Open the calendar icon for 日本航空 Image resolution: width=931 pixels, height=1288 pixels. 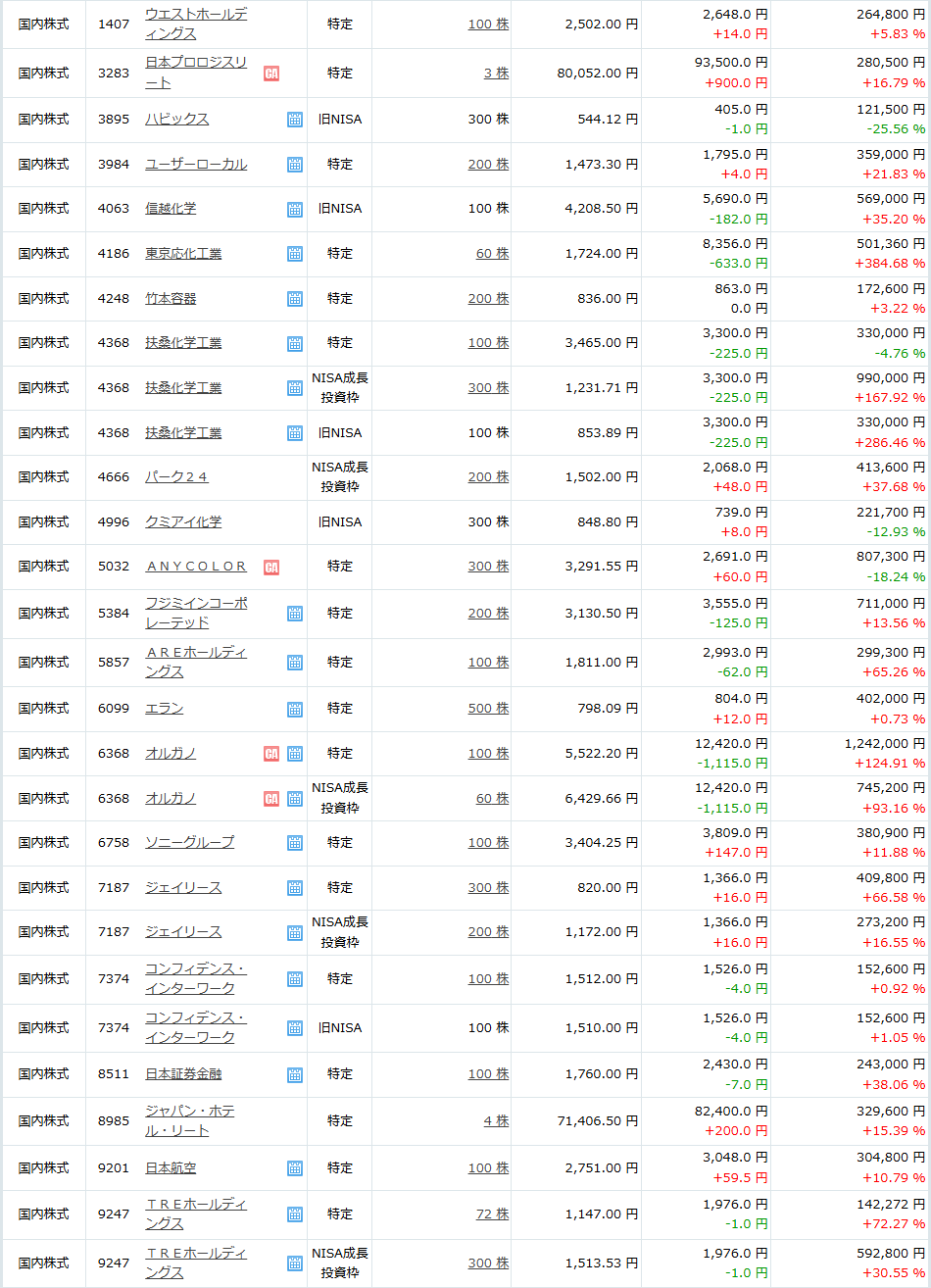point(295,1168)
